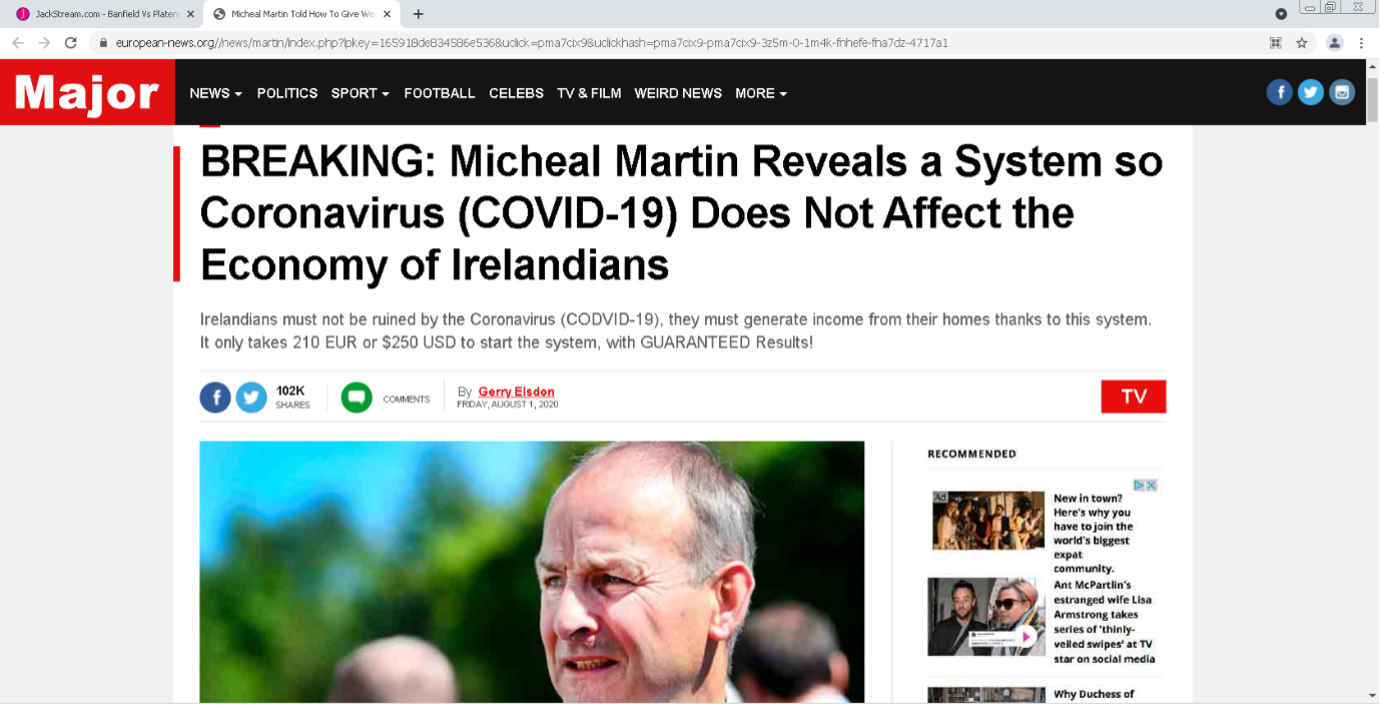
Task: Share article via Twitter button below headline
Action: tap(251, 398)
